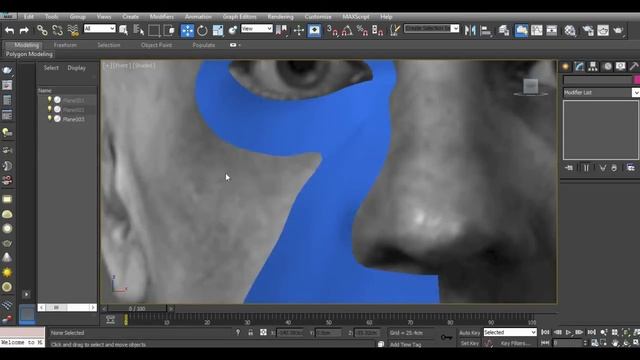The image size is (640, 360).
Task: Open Display menu in Scene Explorer
Action: tap(76, 68)
